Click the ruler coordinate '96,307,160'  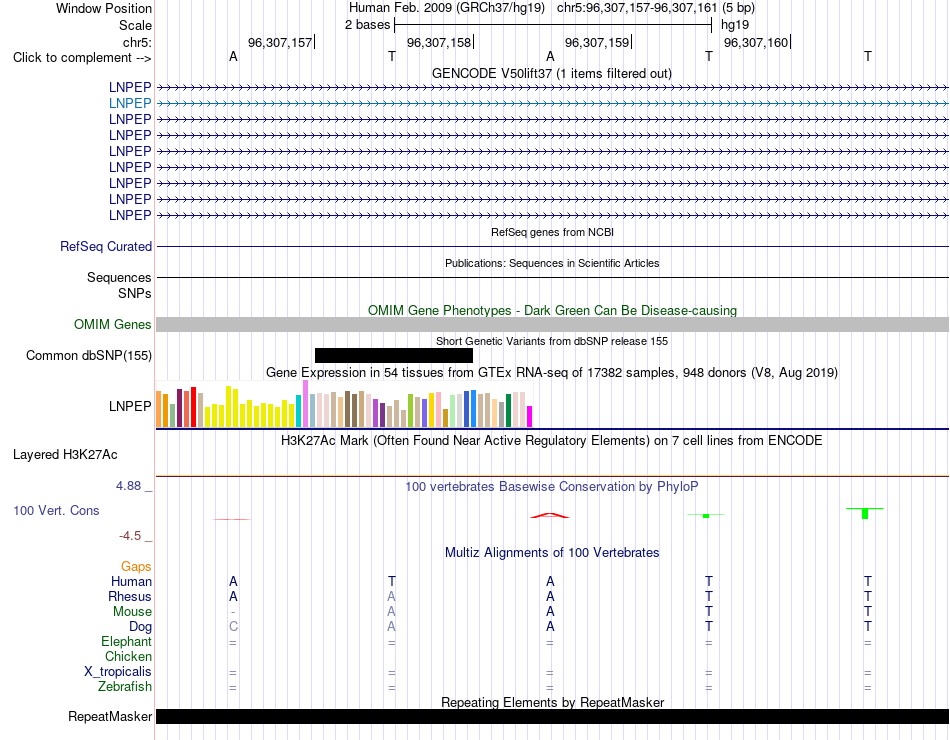756,42
